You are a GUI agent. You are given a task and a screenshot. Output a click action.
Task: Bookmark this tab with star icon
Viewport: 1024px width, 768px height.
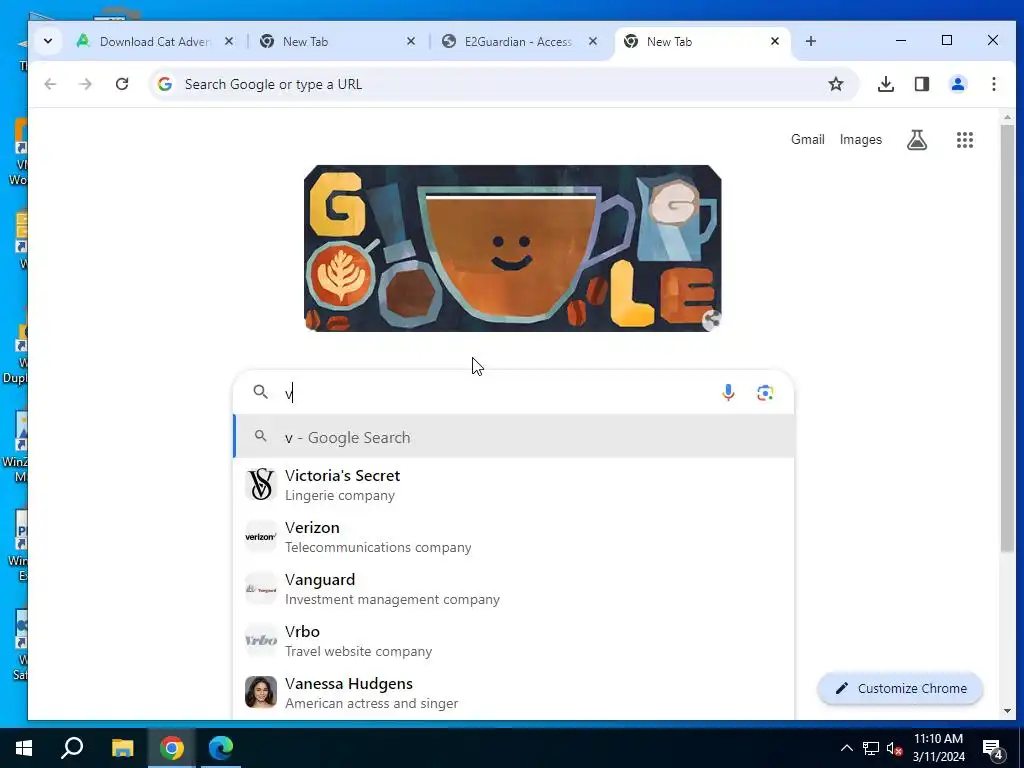coord(836,84)
